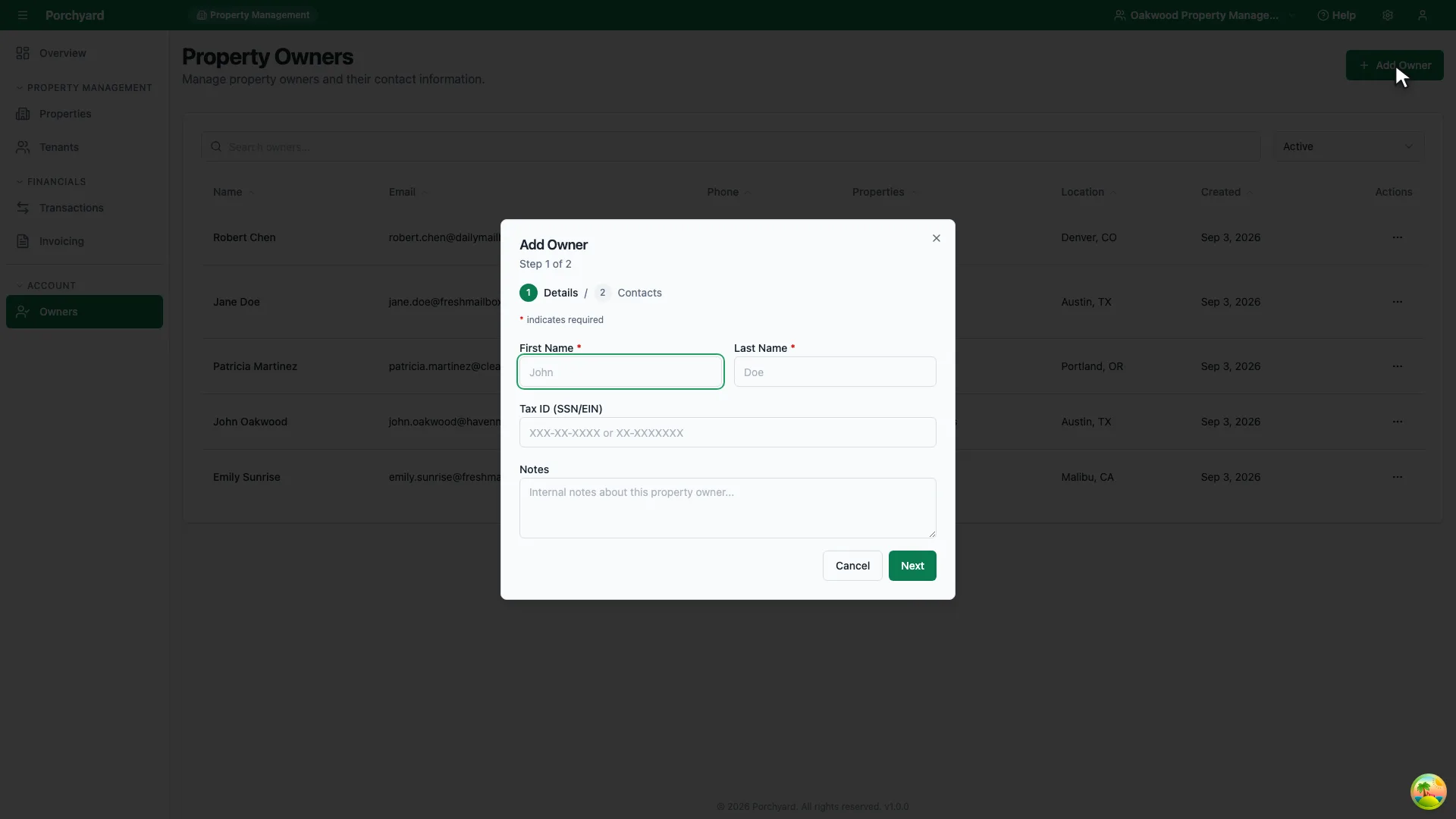Sort table by Phone column

[x=729, y=192]
